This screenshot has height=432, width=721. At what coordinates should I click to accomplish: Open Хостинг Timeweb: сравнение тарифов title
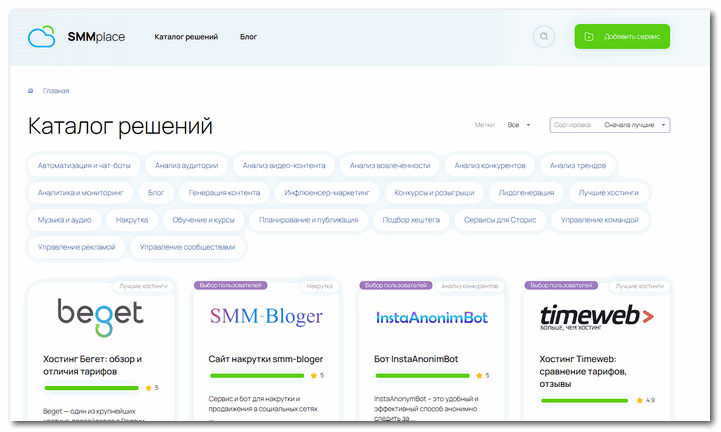pos(583,371)
